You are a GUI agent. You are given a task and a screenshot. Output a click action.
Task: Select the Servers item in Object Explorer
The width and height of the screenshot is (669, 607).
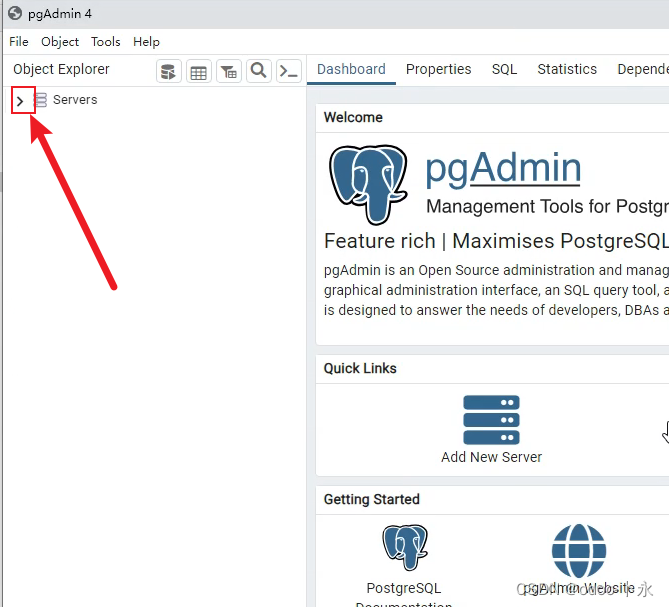(x=75, y=100)
